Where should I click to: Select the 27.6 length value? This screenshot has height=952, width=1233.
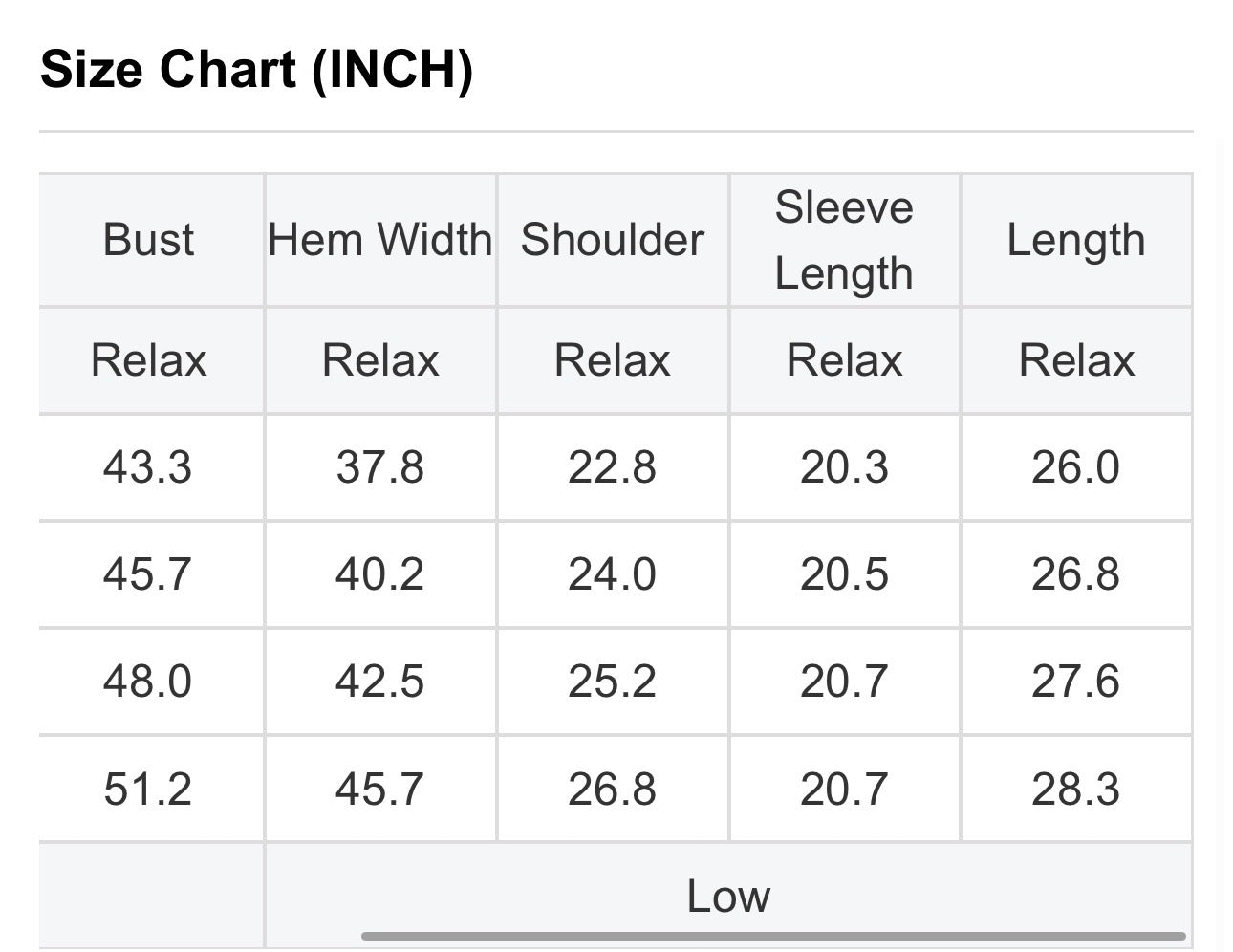tap(1076, 682)
